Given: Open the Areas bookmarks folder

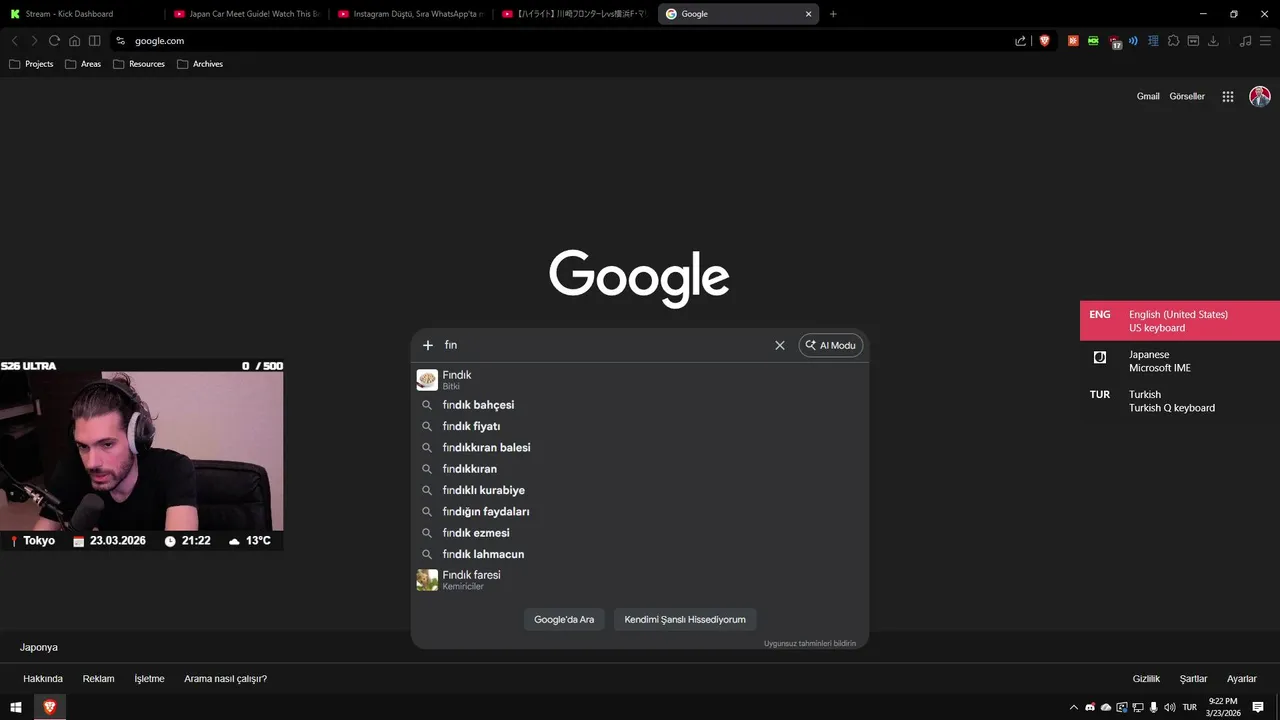Looking at the screenshot, I should pos(83,64).
